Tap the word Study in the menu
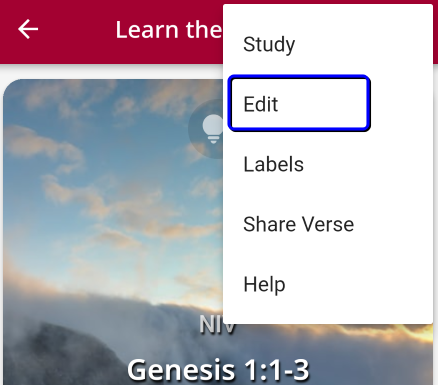Screen dimensions: 438x385 coord(269,44)
